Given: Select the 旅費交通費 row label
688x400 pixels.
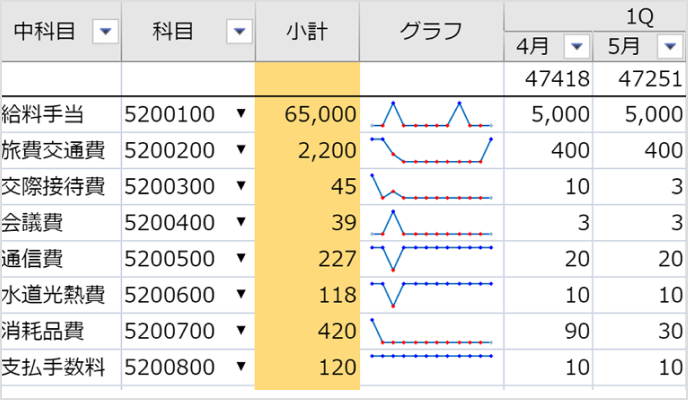Looking at the screenshot, I should [x=53, y=150].
